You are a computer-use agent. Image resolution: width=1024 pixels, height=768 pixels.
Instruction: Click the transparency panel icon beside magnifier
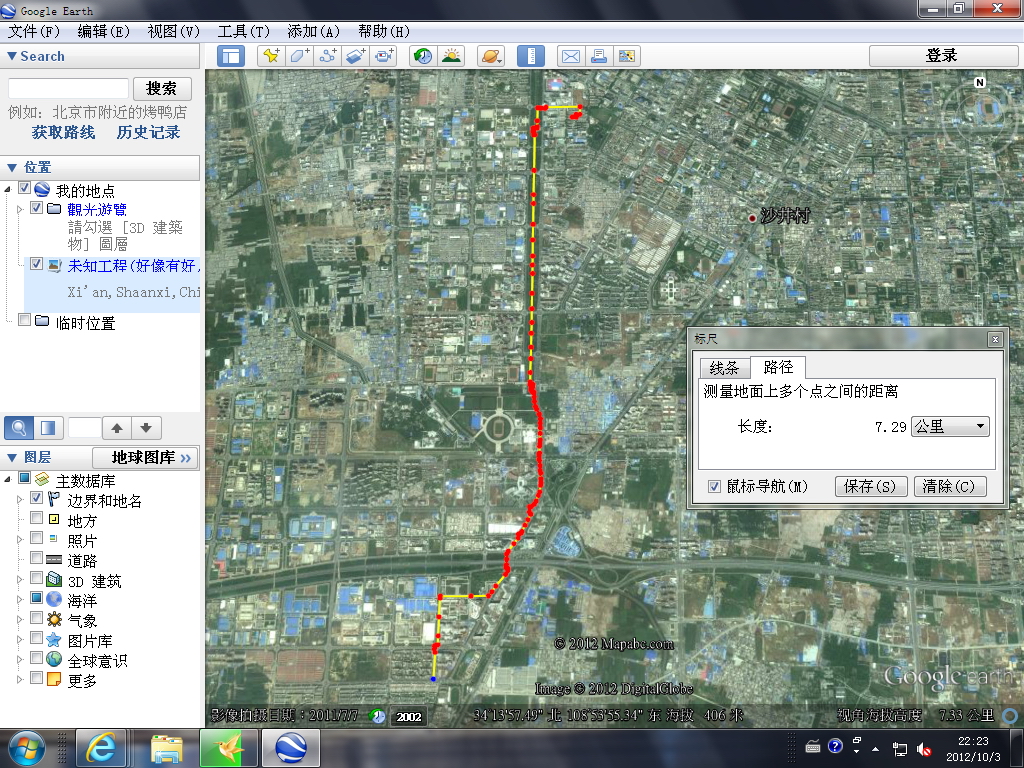48,428
